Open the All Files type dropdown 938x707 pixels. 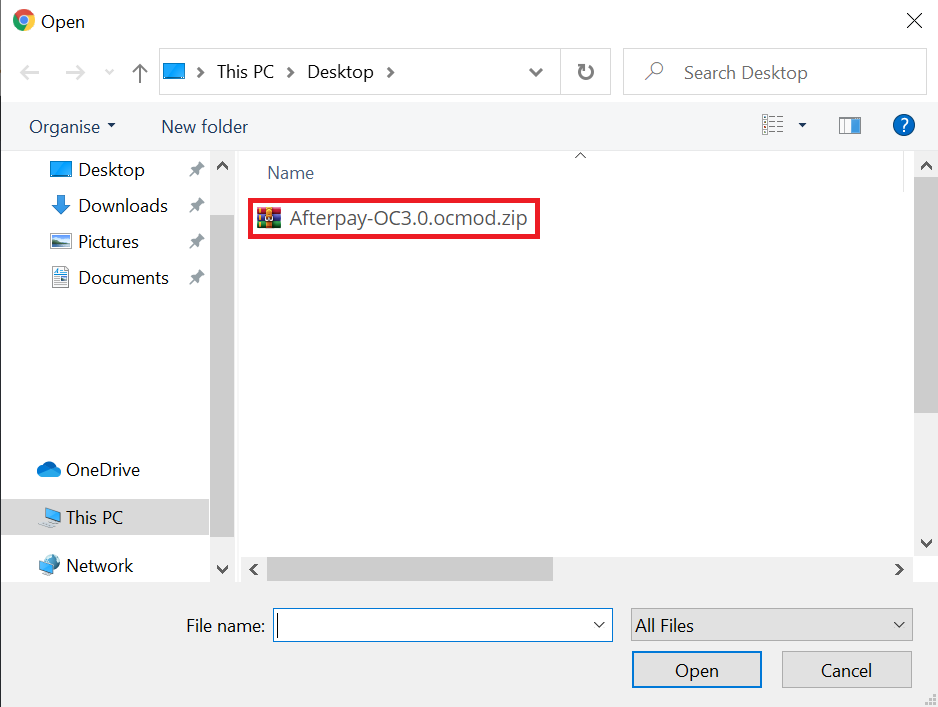click(772, 625)
